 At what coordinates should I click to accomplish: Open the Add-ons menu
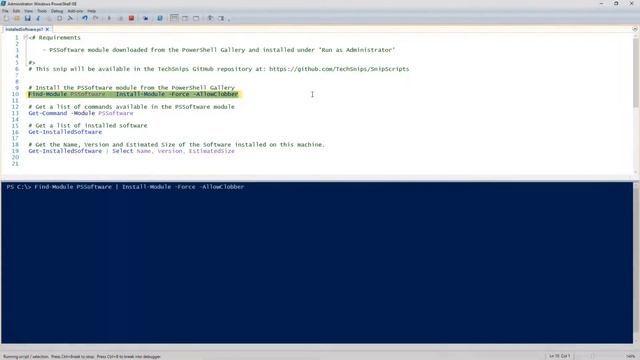coord(75,11)
